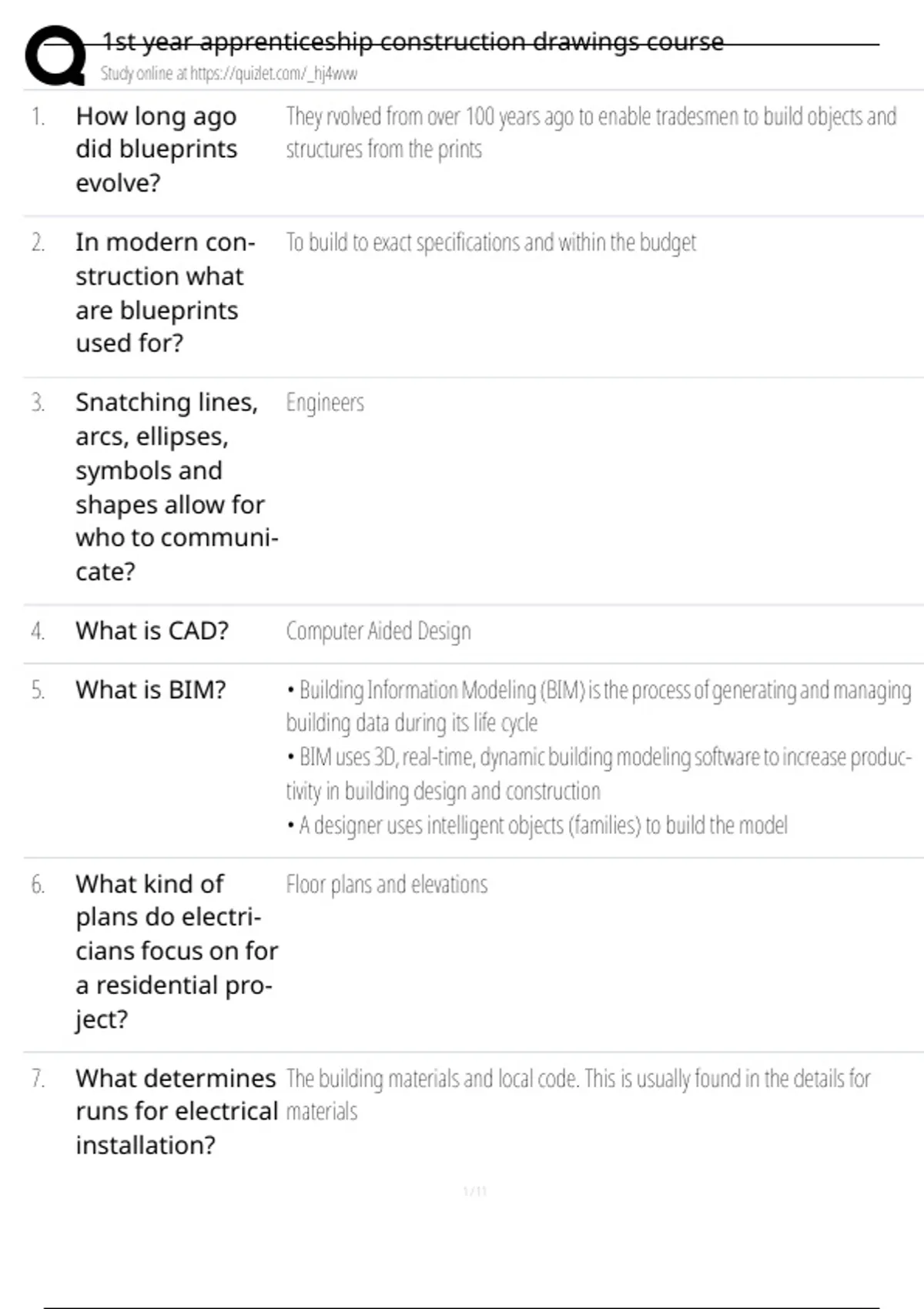The image size is (924, 1309).
Task: Click the 'Computer Aided Design' answer
Action: (378, 631)
